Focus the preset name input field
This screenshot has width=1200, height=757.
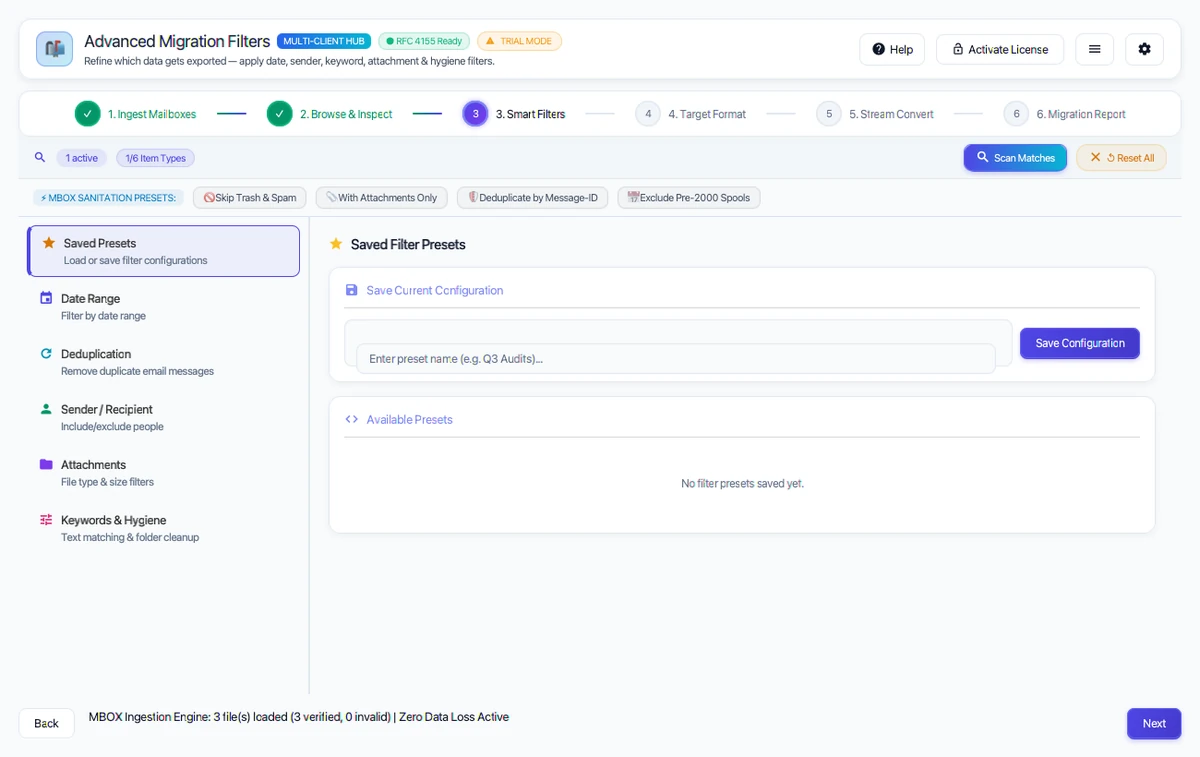pos(676,358)
